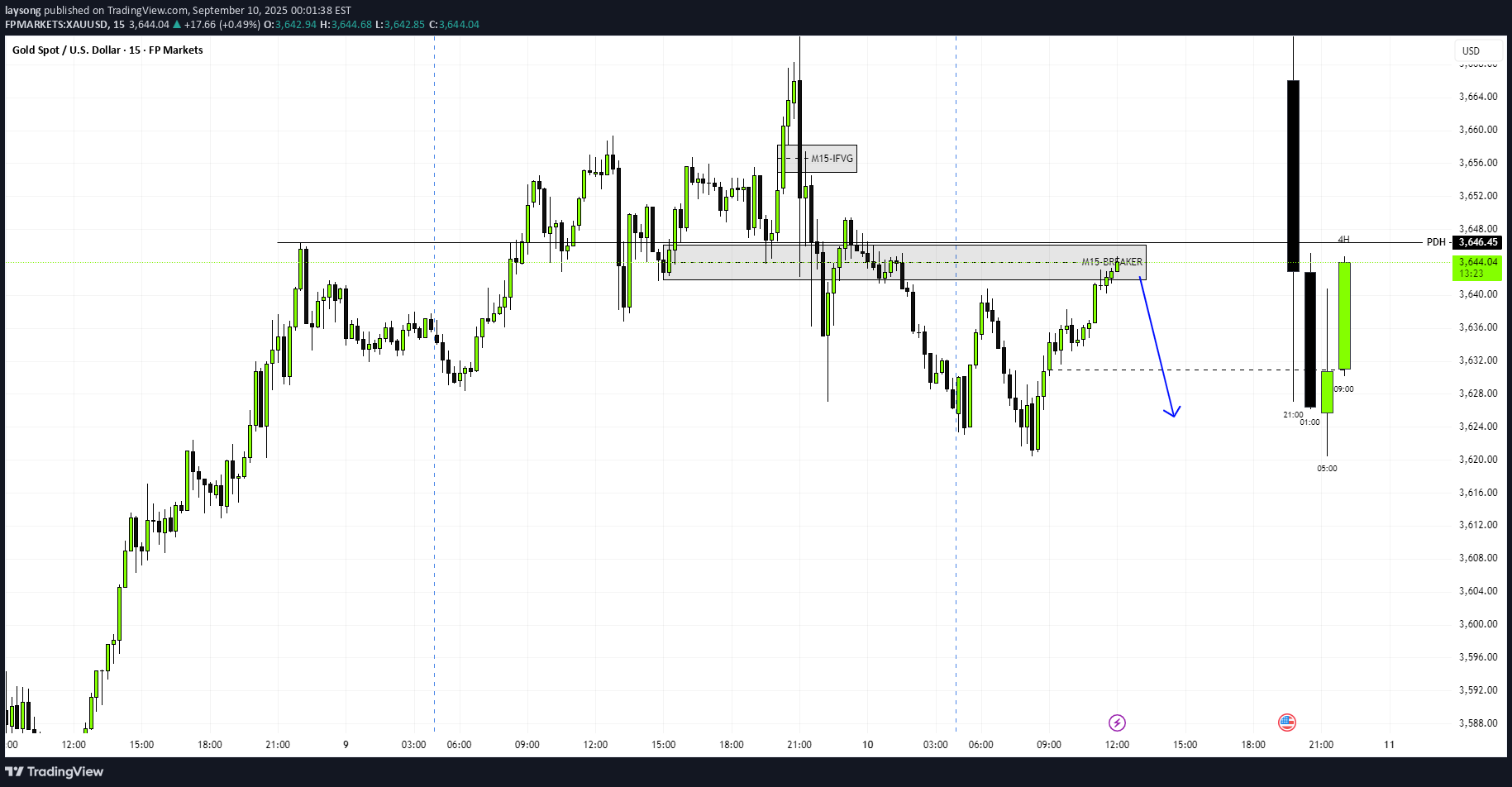Open the USD currency selector
1512x787 pixels.
click(1471, 51)
